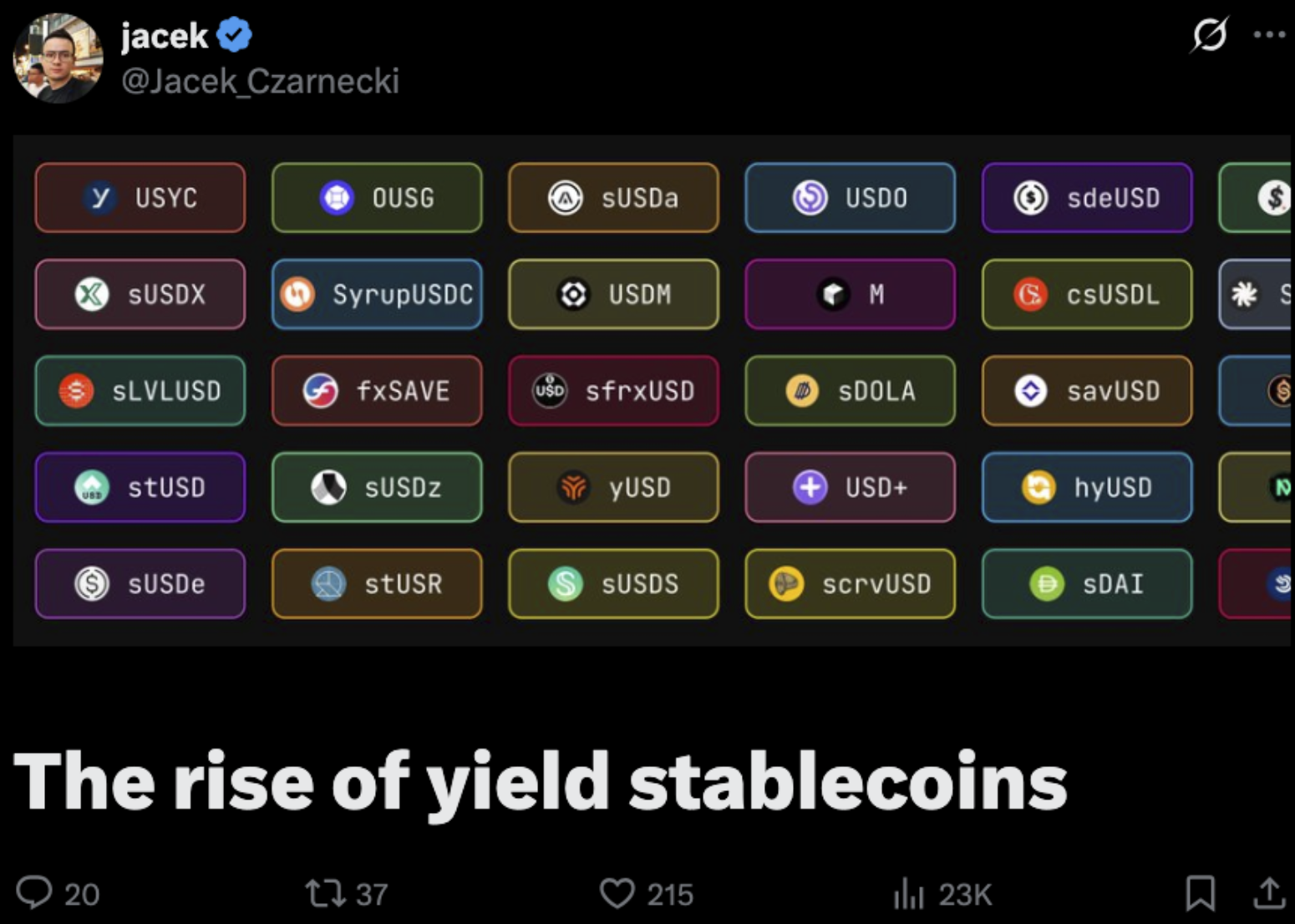Click the display name jacek

coord(164,35)
